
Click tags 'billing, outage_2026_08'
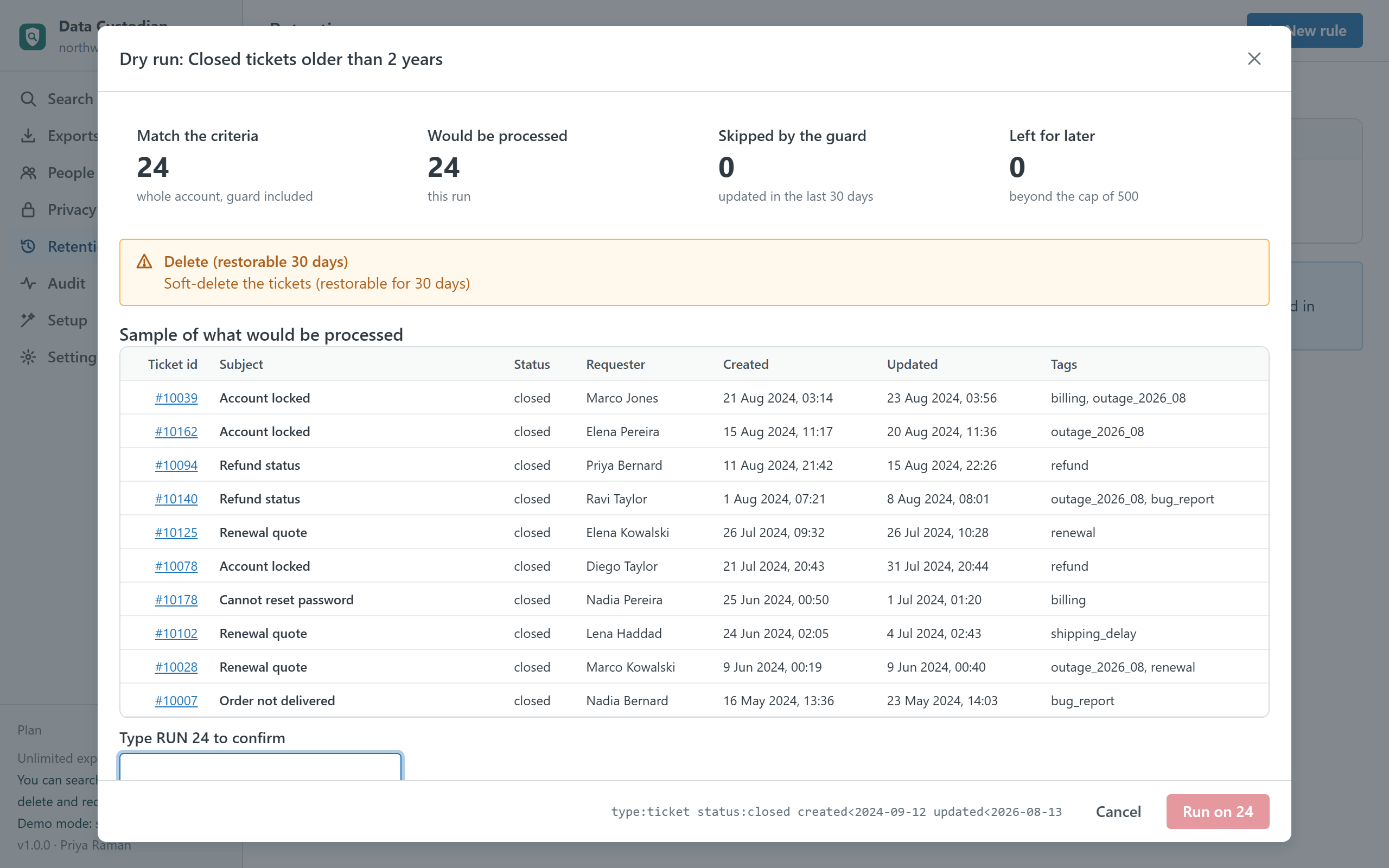click(x=1118, y=398)
